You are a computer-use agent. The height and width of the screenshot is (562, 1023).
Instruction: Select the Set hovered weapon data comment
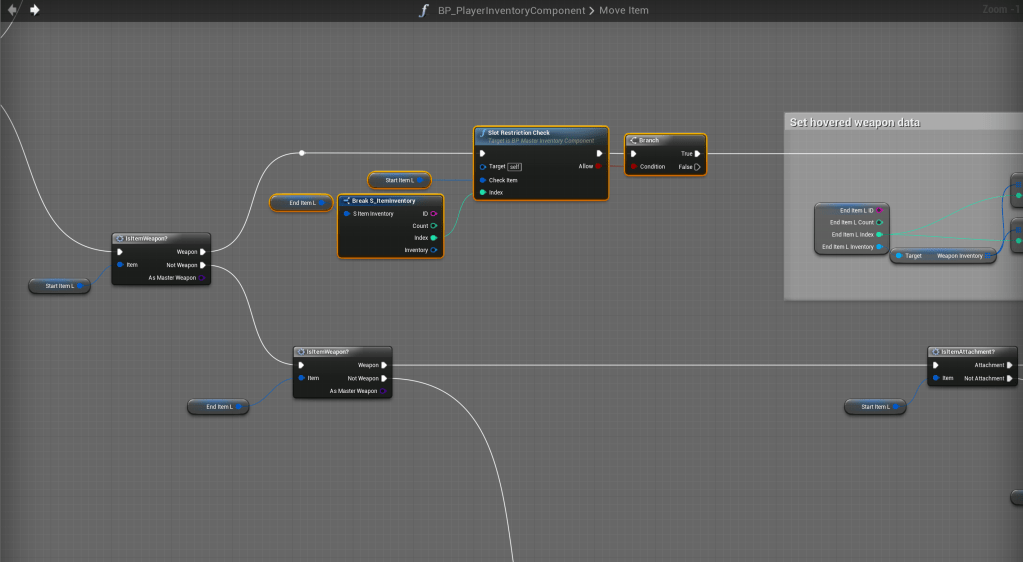[854, 122]
